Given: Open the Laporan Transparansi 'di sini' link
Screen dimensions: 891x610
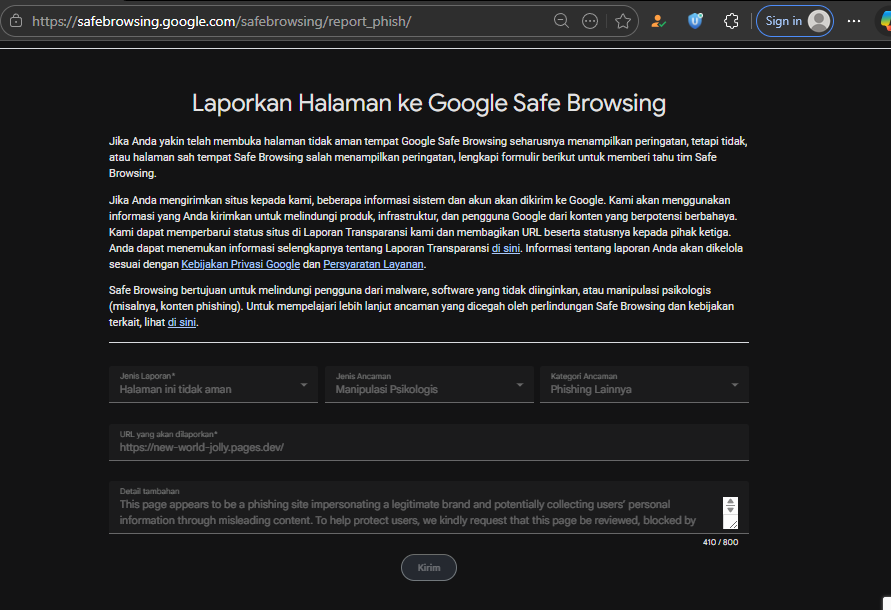Looking at the screenshot, I should (x=506, y=248).
